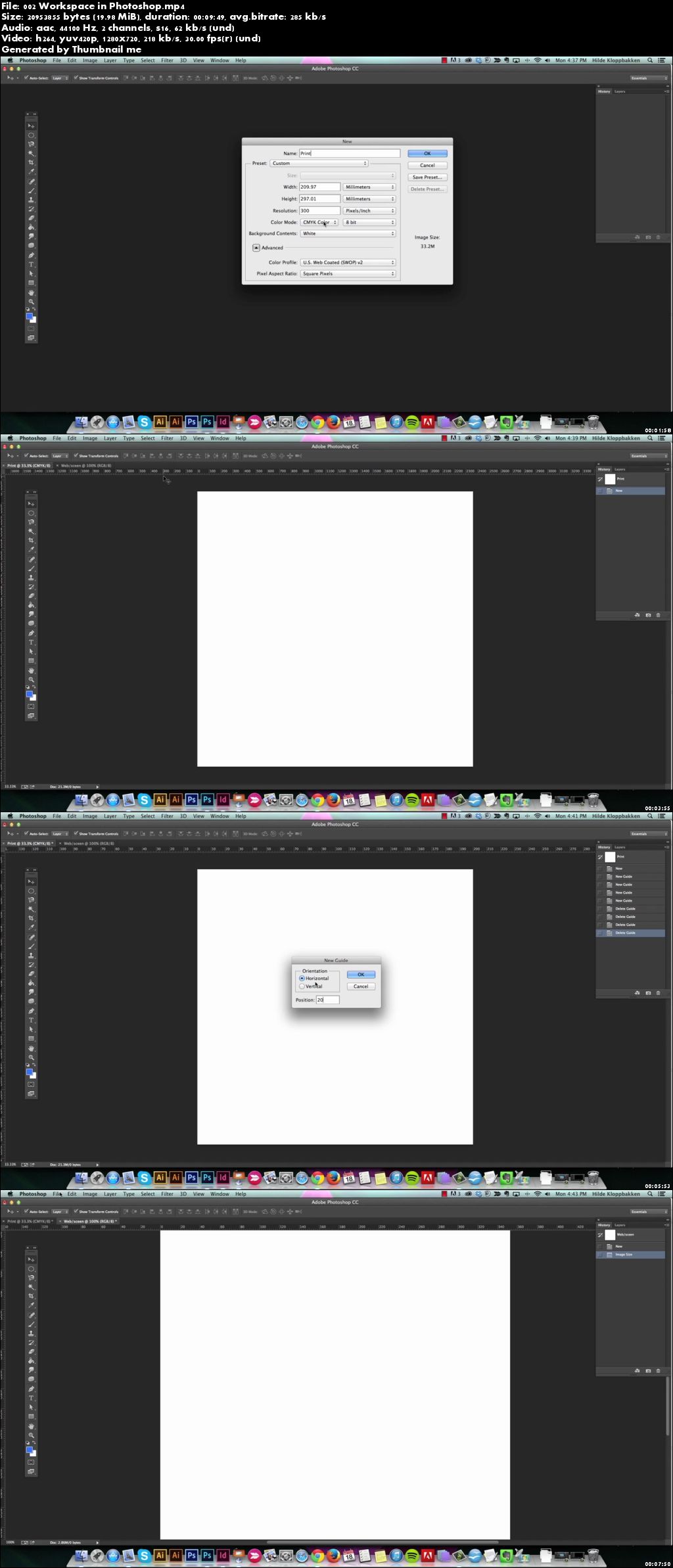Open Skype from the Dock in the 4:37 PM frame
Image resolution: width=673 pixels, height=1568 pixels.
pyautogui.click(x=145, y=423)
